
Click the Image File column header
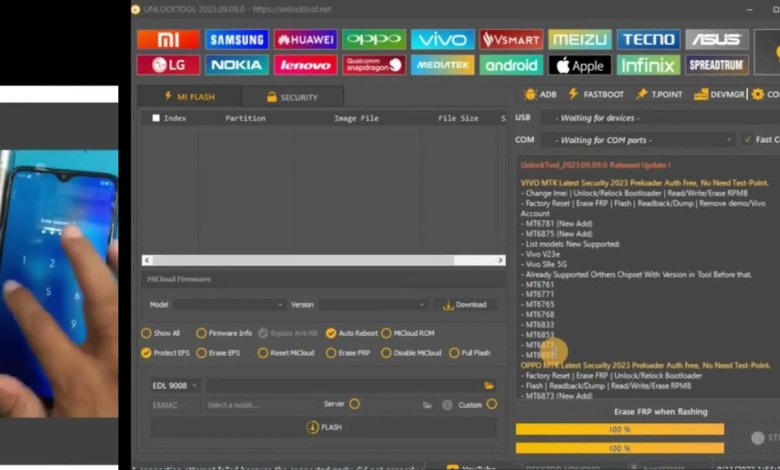point(356,118)
